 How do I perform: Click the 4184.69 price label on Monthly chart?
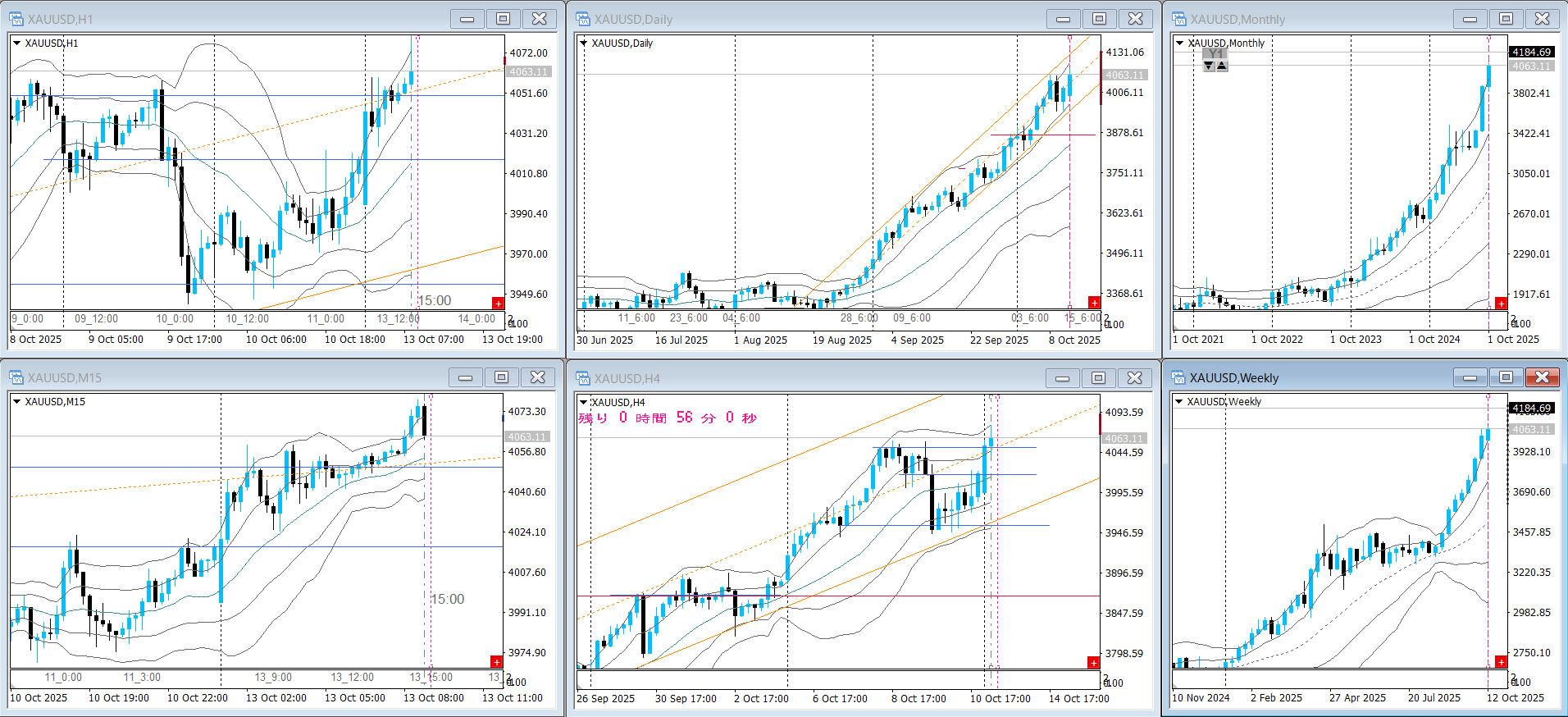coord(1531,53)
